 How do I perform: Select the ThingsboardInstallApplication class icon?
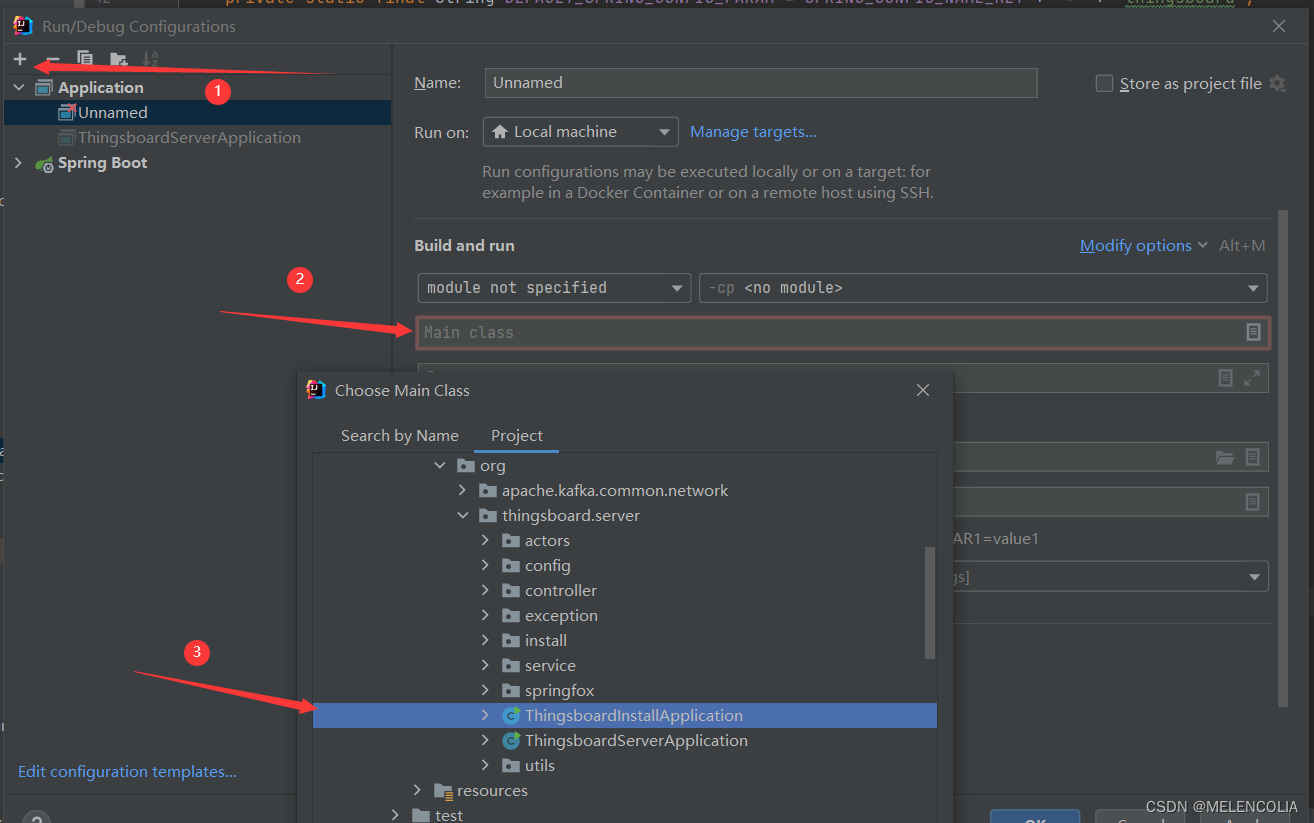(511, 716)
